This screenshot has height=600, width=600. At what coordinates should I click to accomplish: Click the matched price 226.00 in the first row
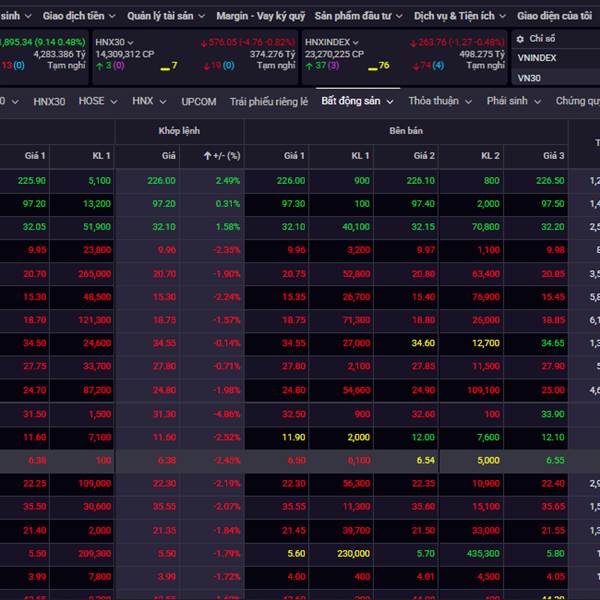click(161, 181)
